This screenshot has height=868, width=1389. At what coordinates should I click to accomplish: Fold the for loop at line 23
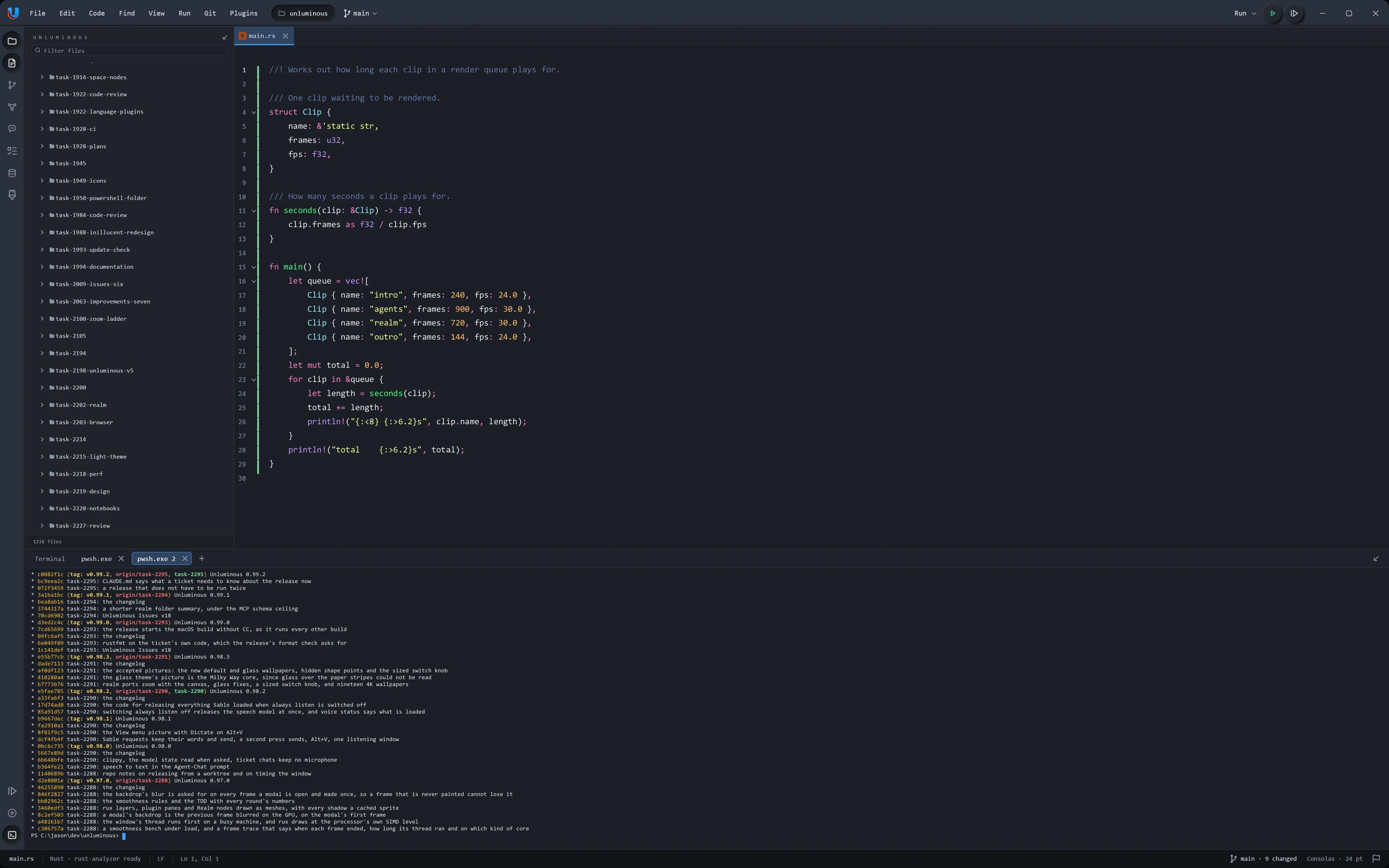(254, 379)
